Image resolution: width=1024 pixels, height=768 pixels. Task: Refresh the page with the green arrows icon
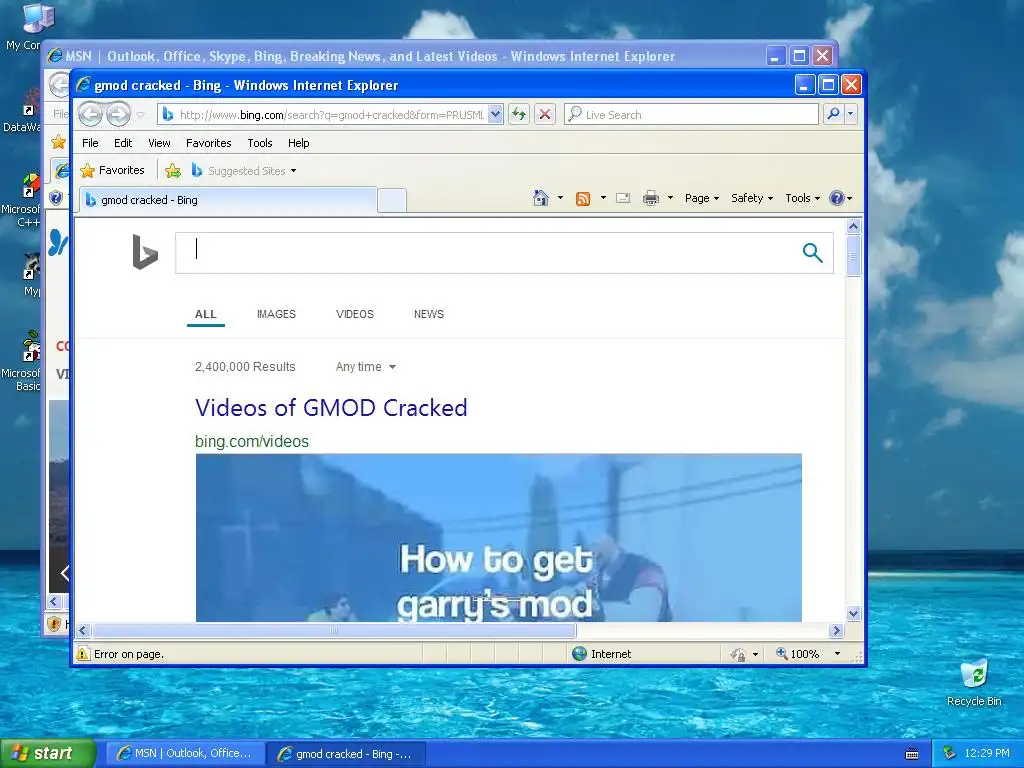coord(519,114)
